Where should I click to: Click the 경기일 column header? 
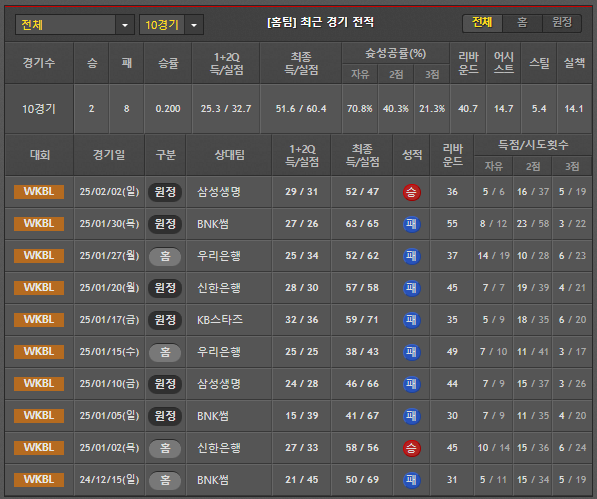pos(109,155)
